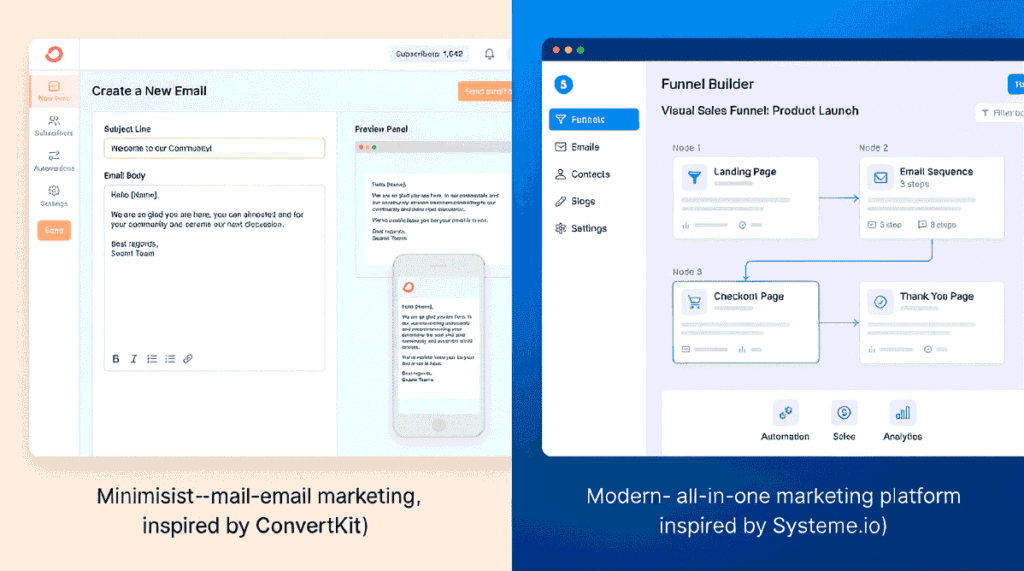Screen dimensions: 1024x571
Task: Click the Subscribers 1,642 badge
Action: 429,54
